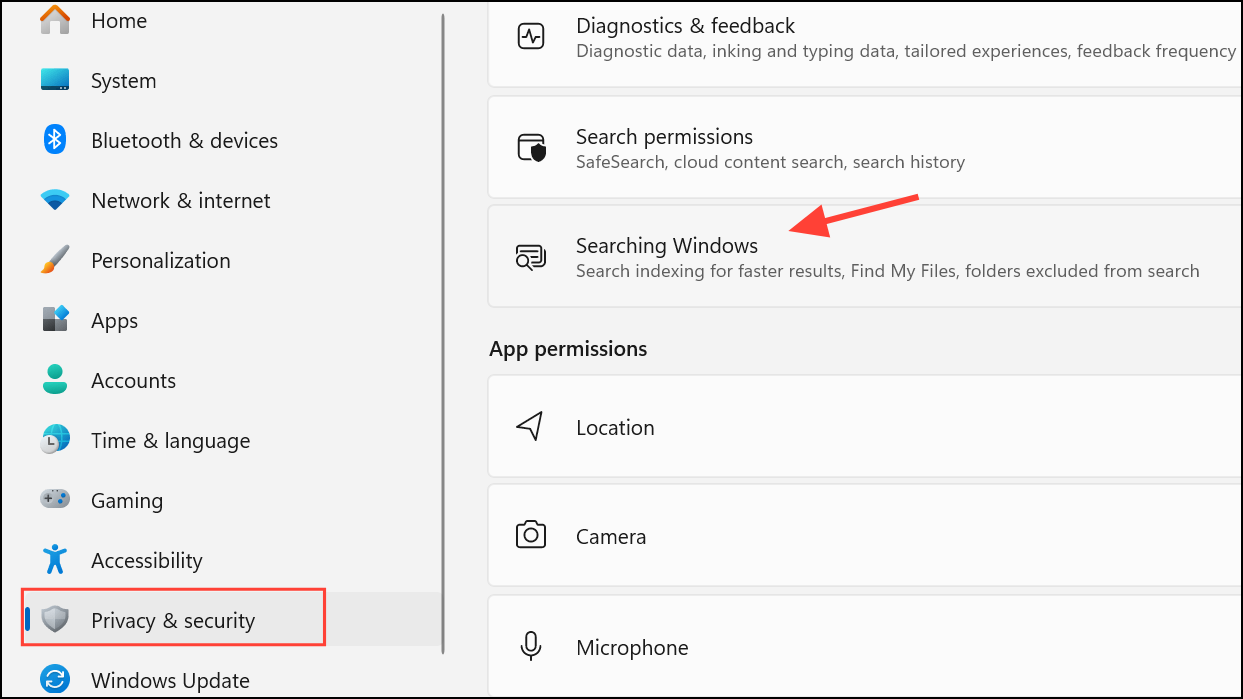The height and width of the screenshot is (699, 1243).
Task: Click Home at the top of the sidebar
Action: coord(119,20)
